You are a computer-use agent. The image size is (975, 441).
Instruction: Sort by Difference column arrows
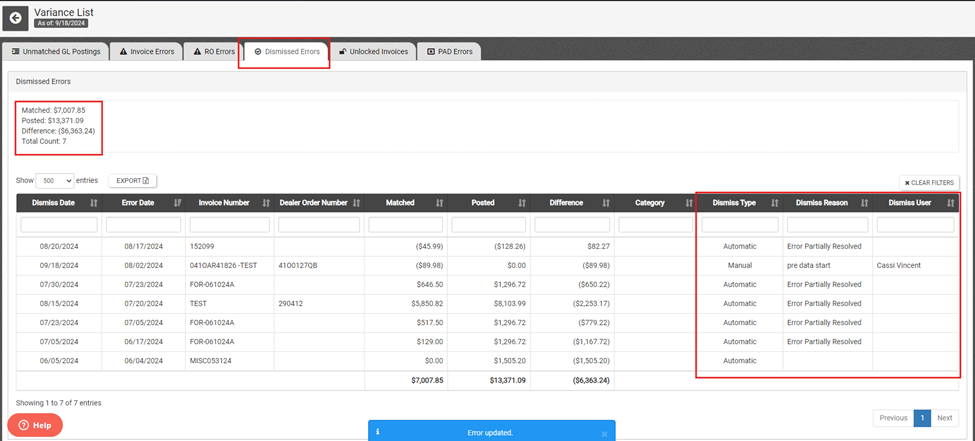point(606,203)
